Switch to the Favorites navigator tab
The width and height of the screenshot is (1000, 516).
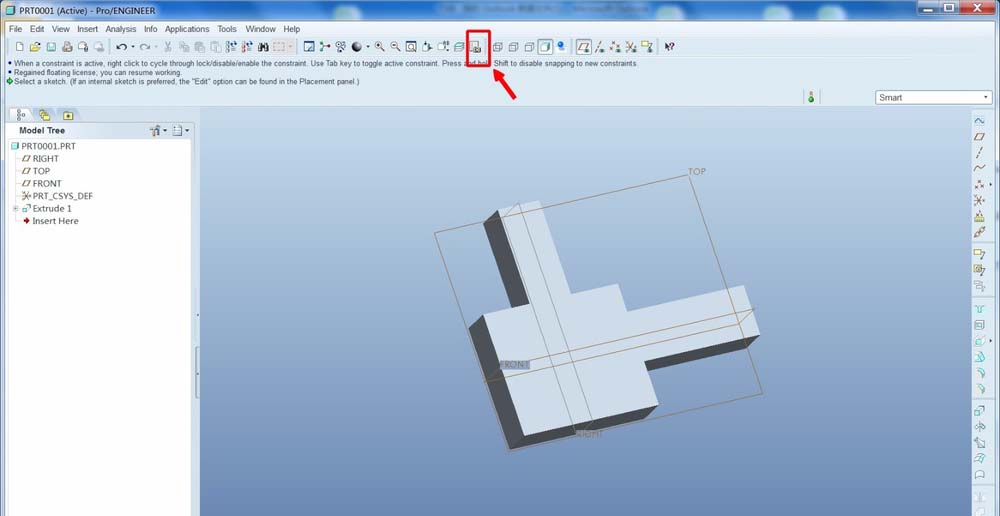click(x=68, y=115)
